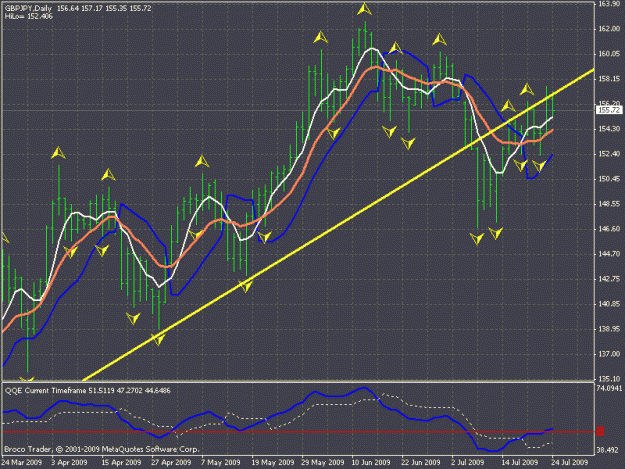Click the 146.60 price axis label
The width and height of the screenshot is (625, 469).
(x=609, y=229)
